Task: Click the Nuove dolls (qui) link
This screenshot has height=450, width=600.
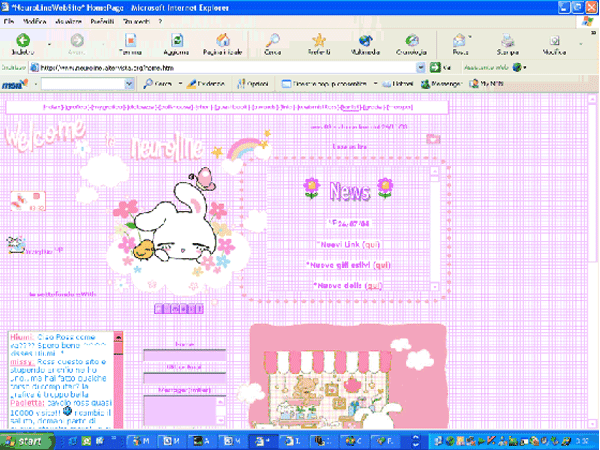Action: point(347,285)
